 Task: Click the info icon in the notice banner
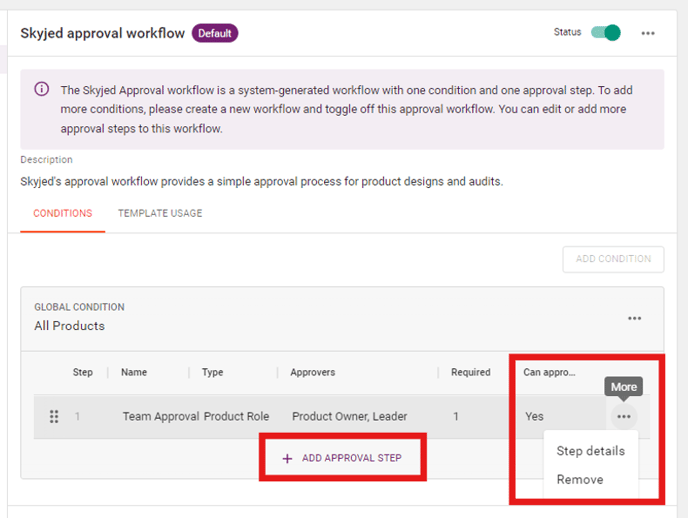(42, 89)
